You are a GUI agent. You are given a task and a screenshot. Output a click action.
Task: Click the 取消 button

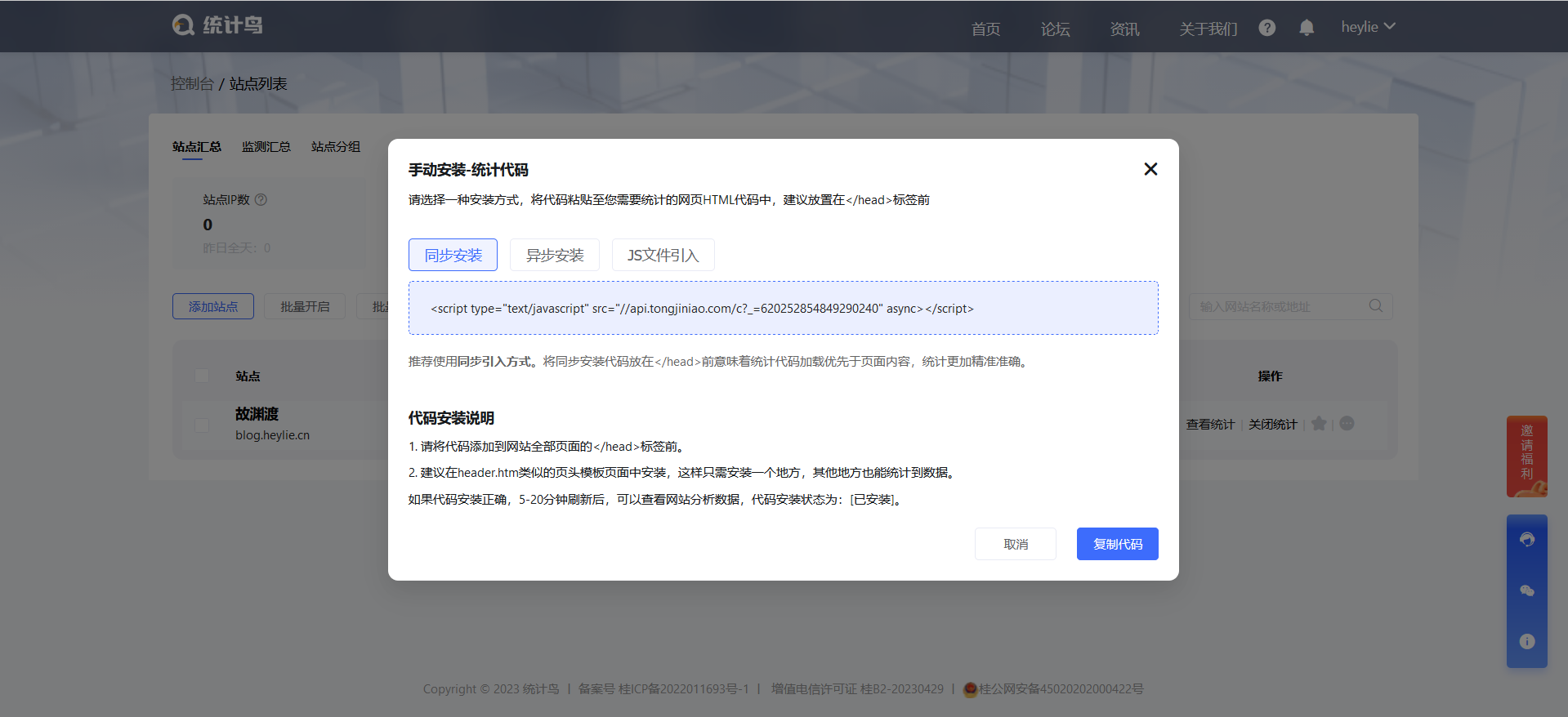pos(1016,544)
